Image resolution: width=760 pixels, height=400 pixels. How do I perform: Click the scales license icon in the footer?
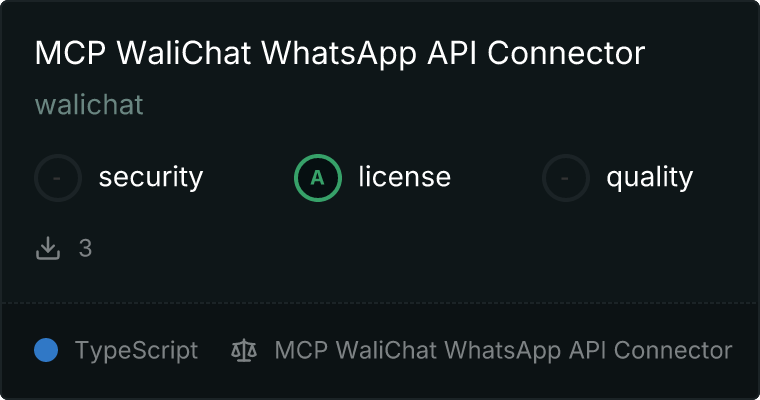pos(244,350)
